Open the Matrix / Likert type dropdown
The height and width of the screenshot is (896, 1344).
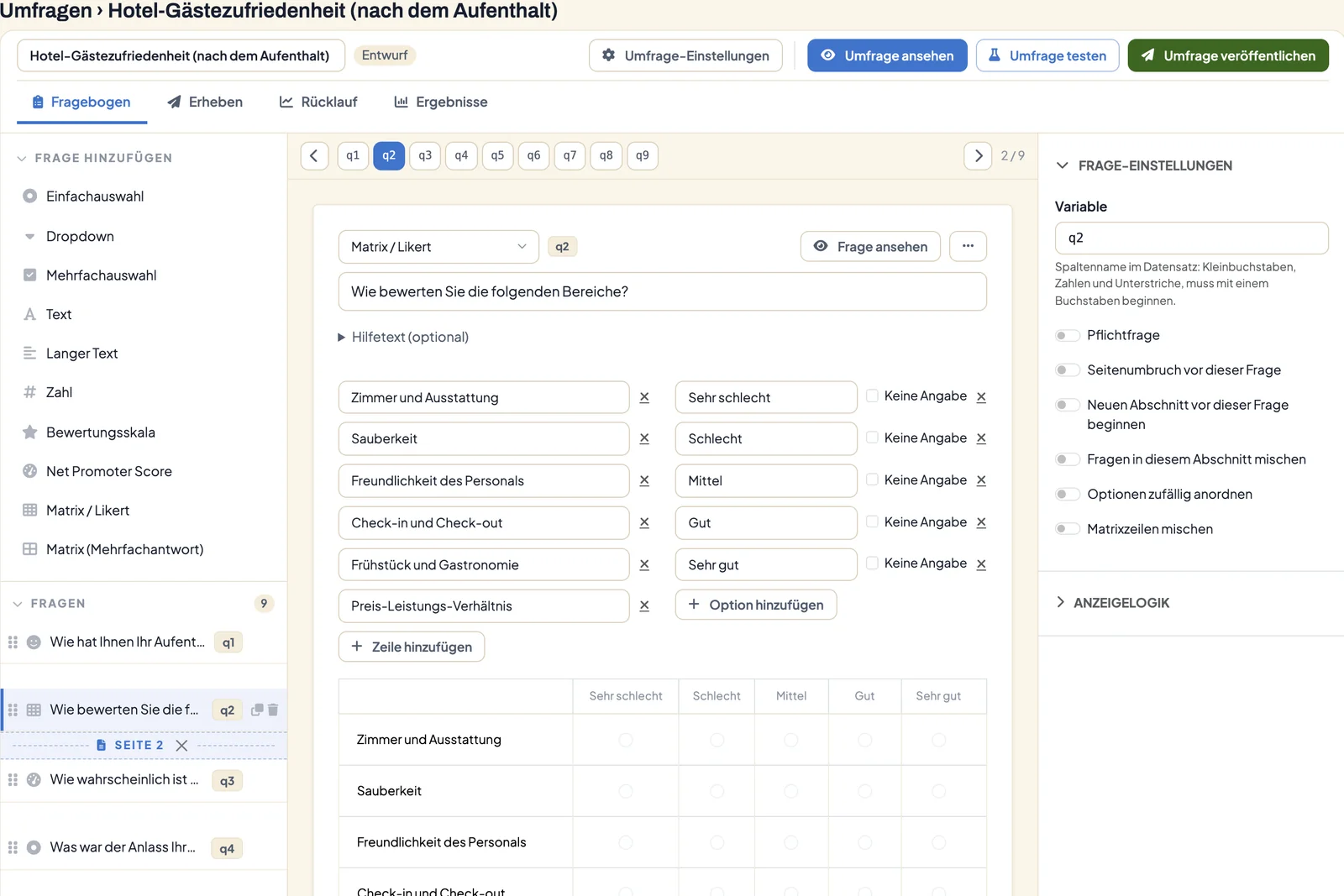[438, 247]
